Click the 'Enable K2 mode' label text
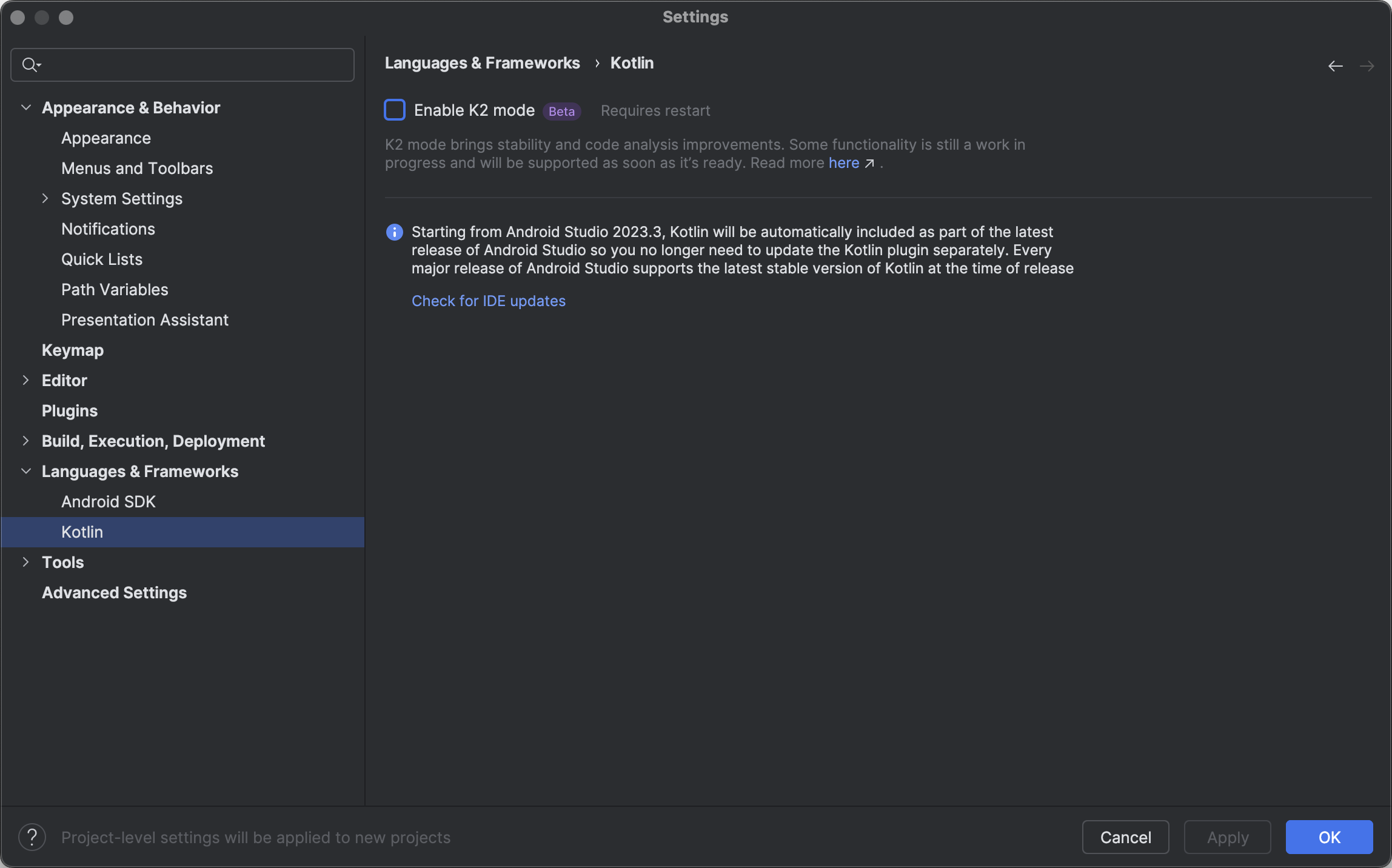The height and width of the screenshot is (868, 1392). pyautogui.click(x=474, y=110)
